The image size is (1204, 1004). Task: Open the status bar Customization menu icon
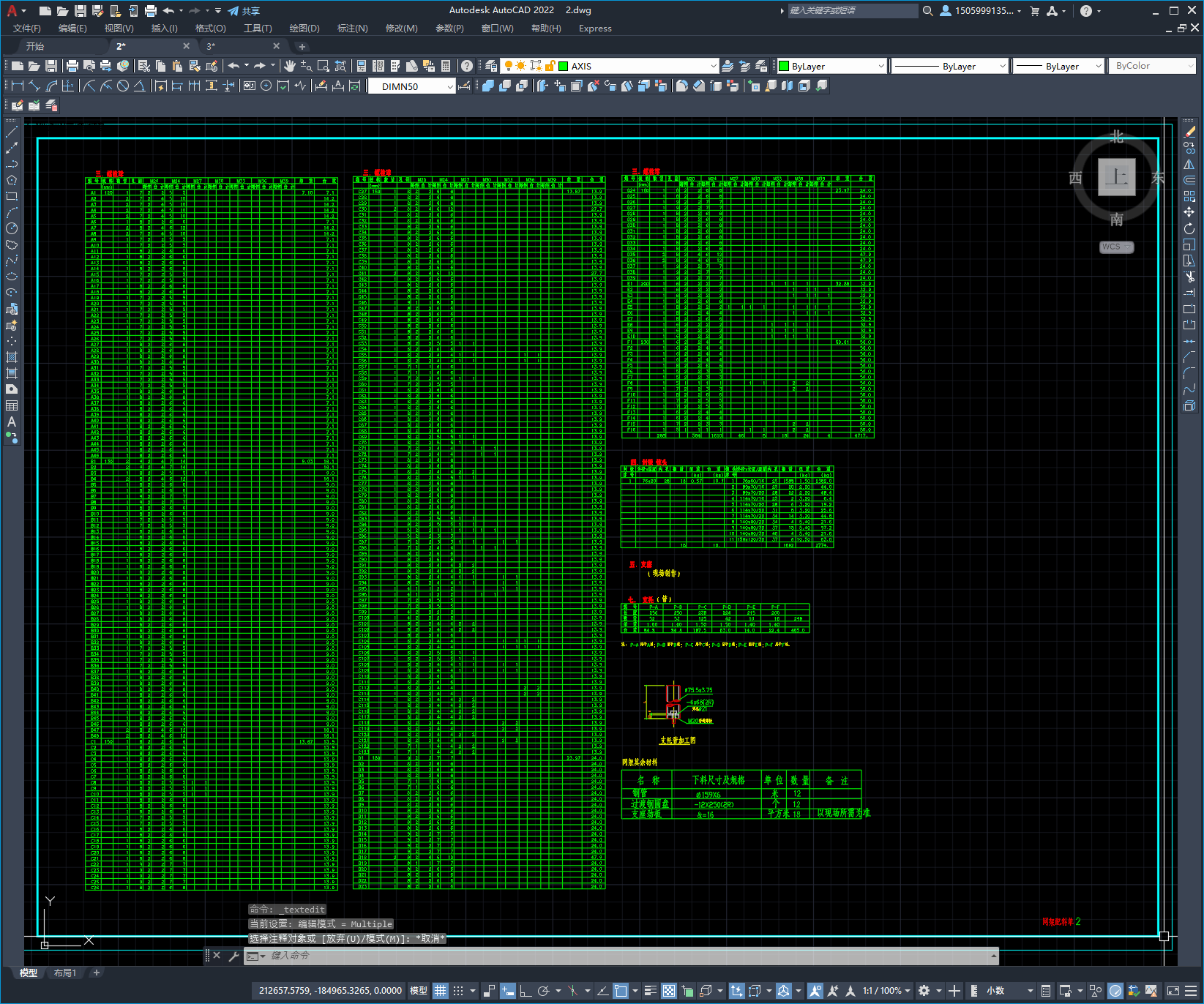click(x=1192, y=991)
